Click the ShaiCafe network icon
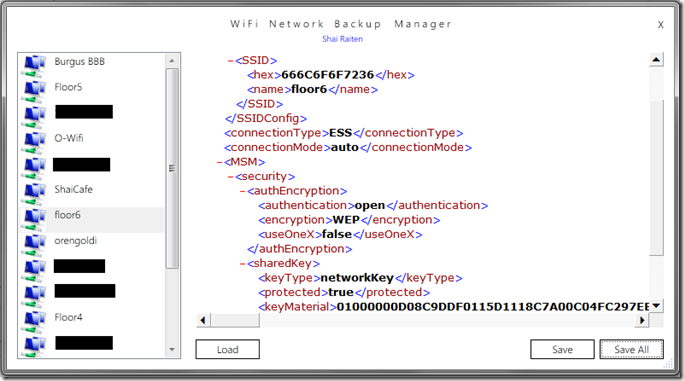 pyautogui.click(x=34, y=193)
